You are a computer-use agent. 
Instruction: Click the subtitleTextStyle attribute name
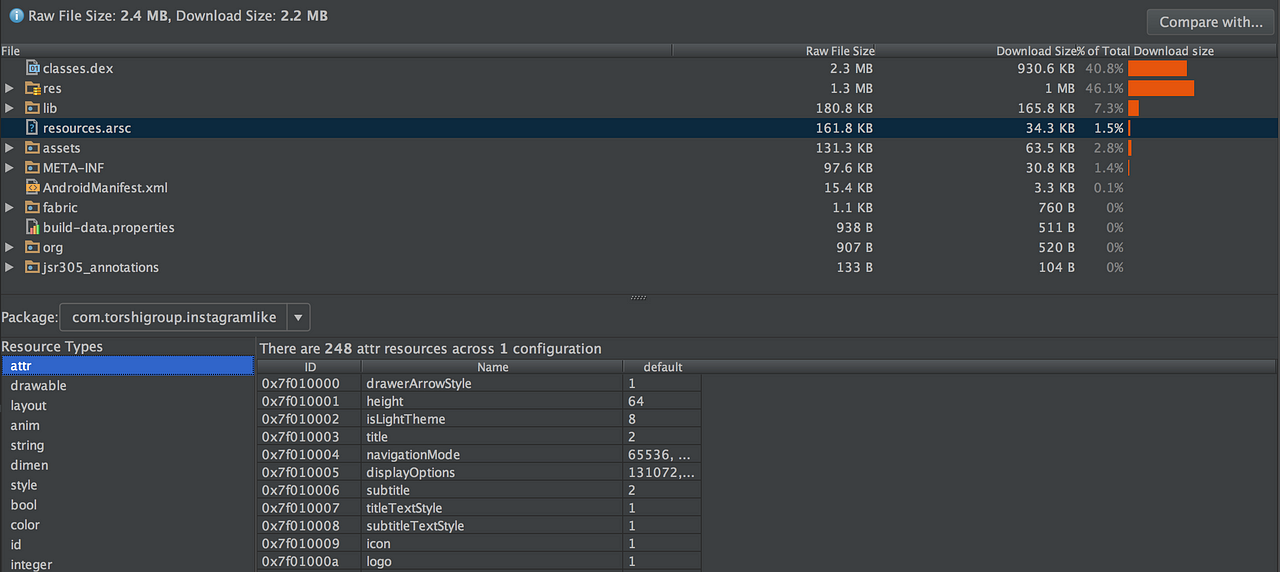415,526
